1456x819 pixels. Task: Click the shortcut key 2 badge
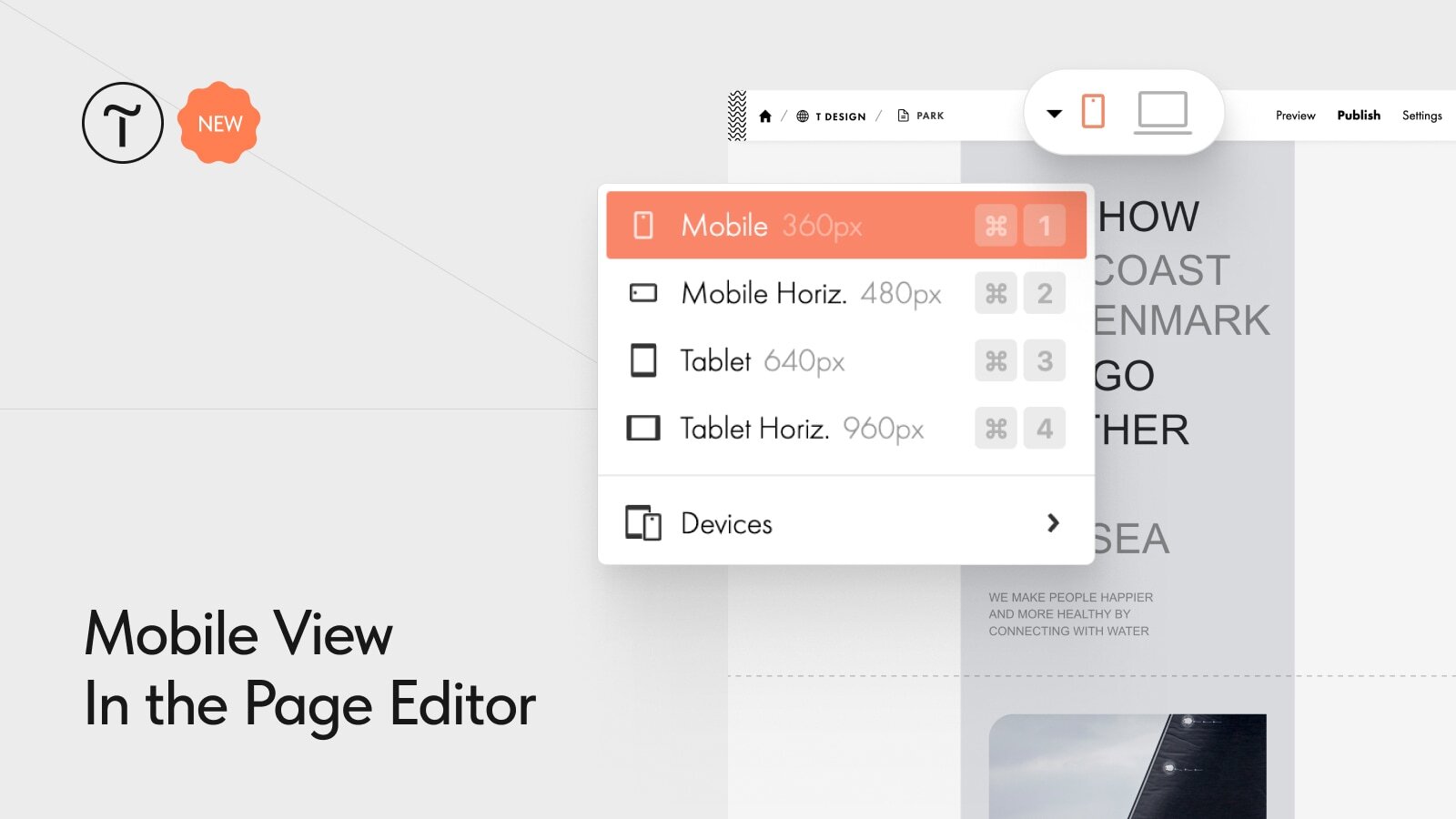point(1045,293)
